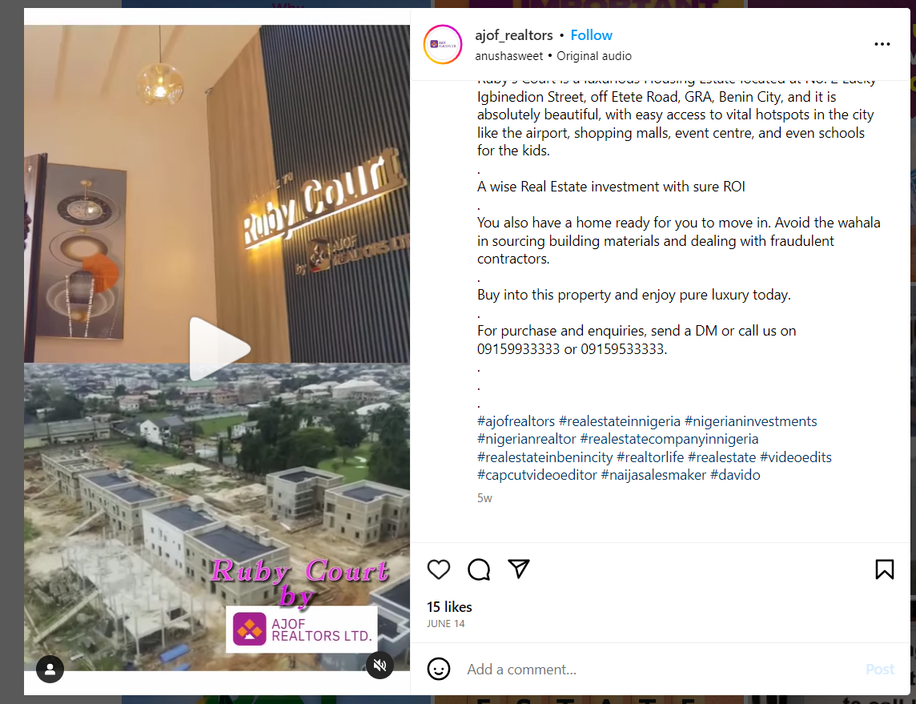Show tagged people icon on video
The height and width of the screenshot is (704, 916).
pos(50,669)
